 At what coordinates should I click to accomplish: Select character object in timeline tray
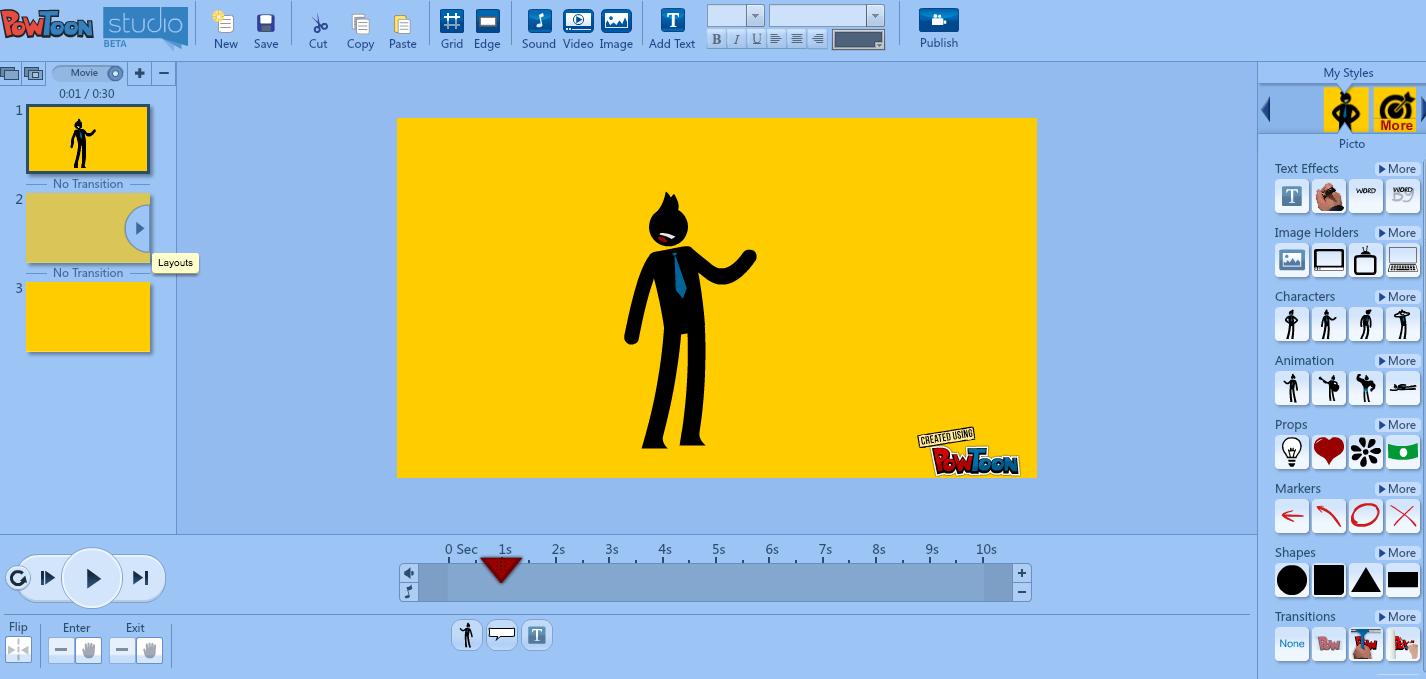(467, 634)
